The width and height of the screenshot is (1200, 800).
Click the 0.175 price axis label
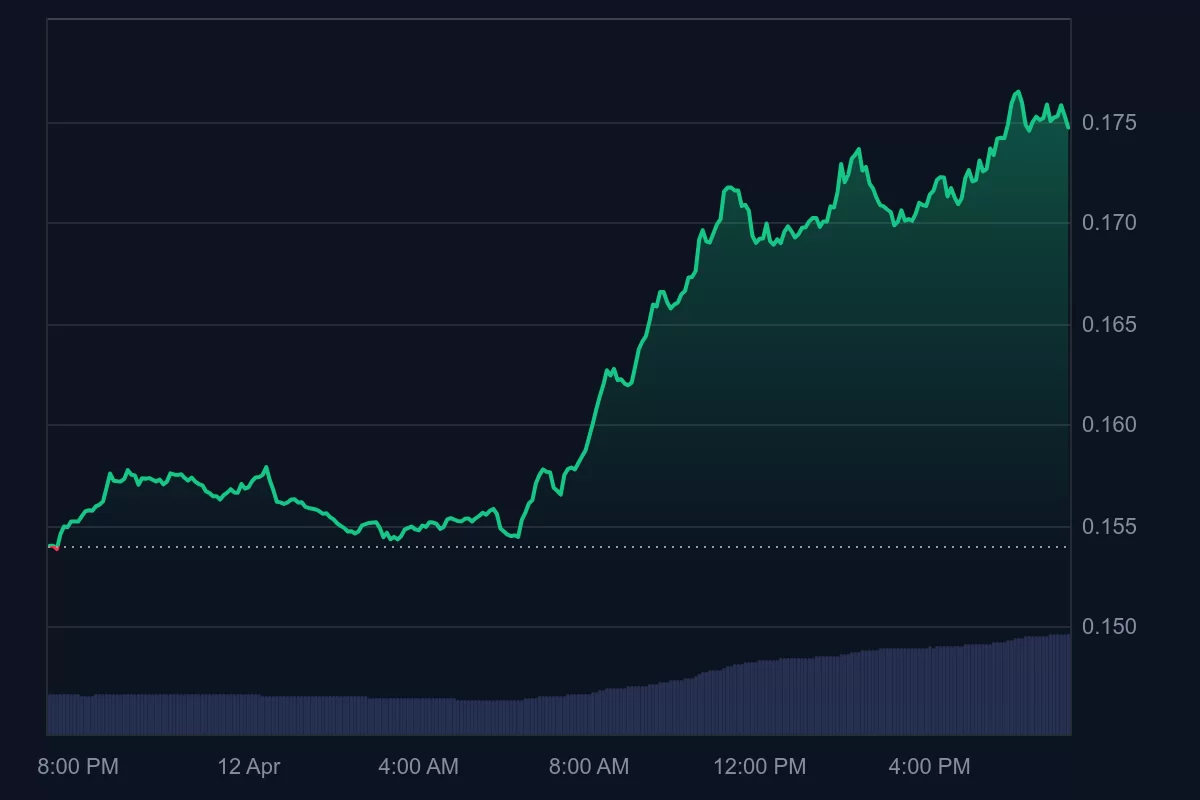[x=1109, y=123]
